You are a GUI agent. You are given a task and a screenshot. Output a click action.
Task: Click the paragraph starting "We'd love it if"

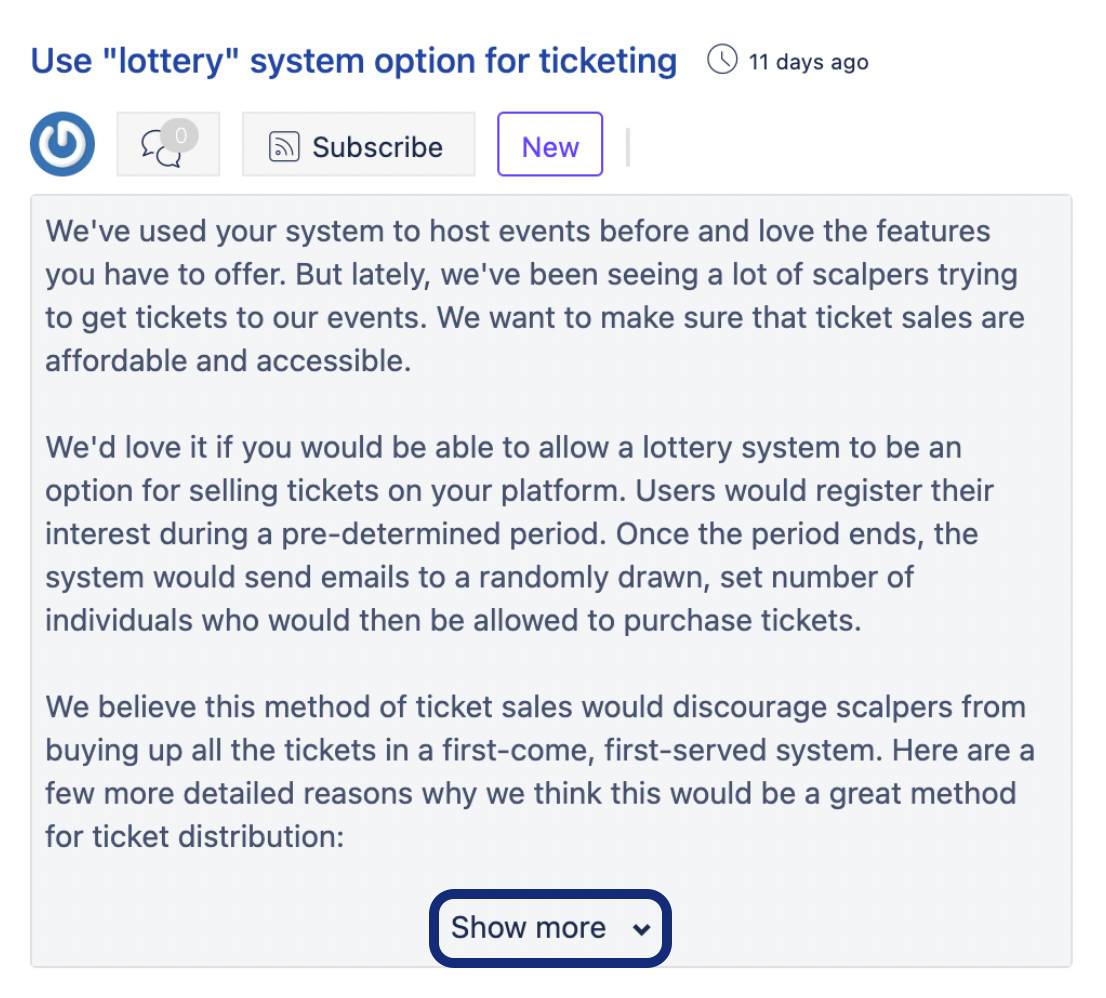point(518,533)
